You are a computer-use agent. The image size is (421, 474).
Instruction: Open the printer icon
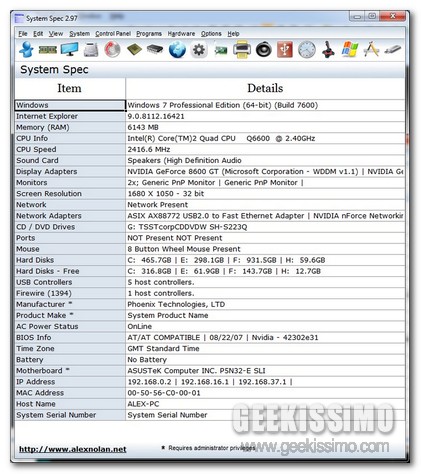click(x=242, y=50)
